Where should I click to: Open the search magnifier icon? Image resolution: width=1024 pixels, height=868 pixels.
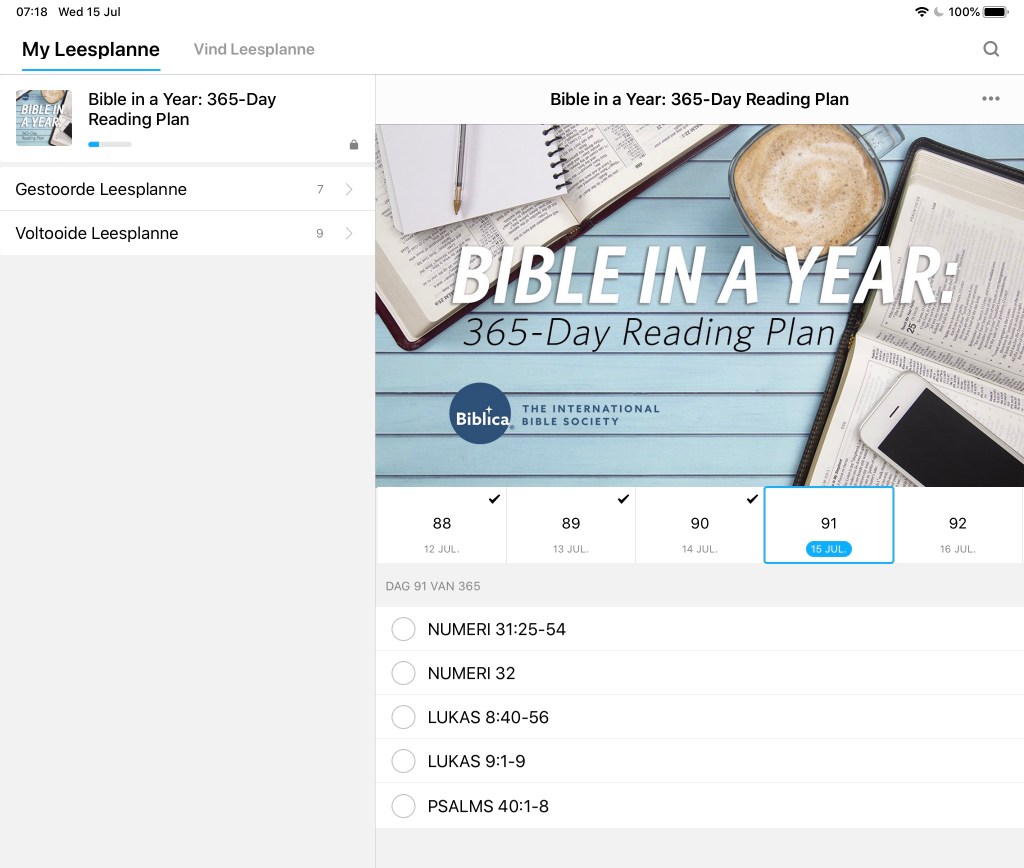[x=991, y=49]
